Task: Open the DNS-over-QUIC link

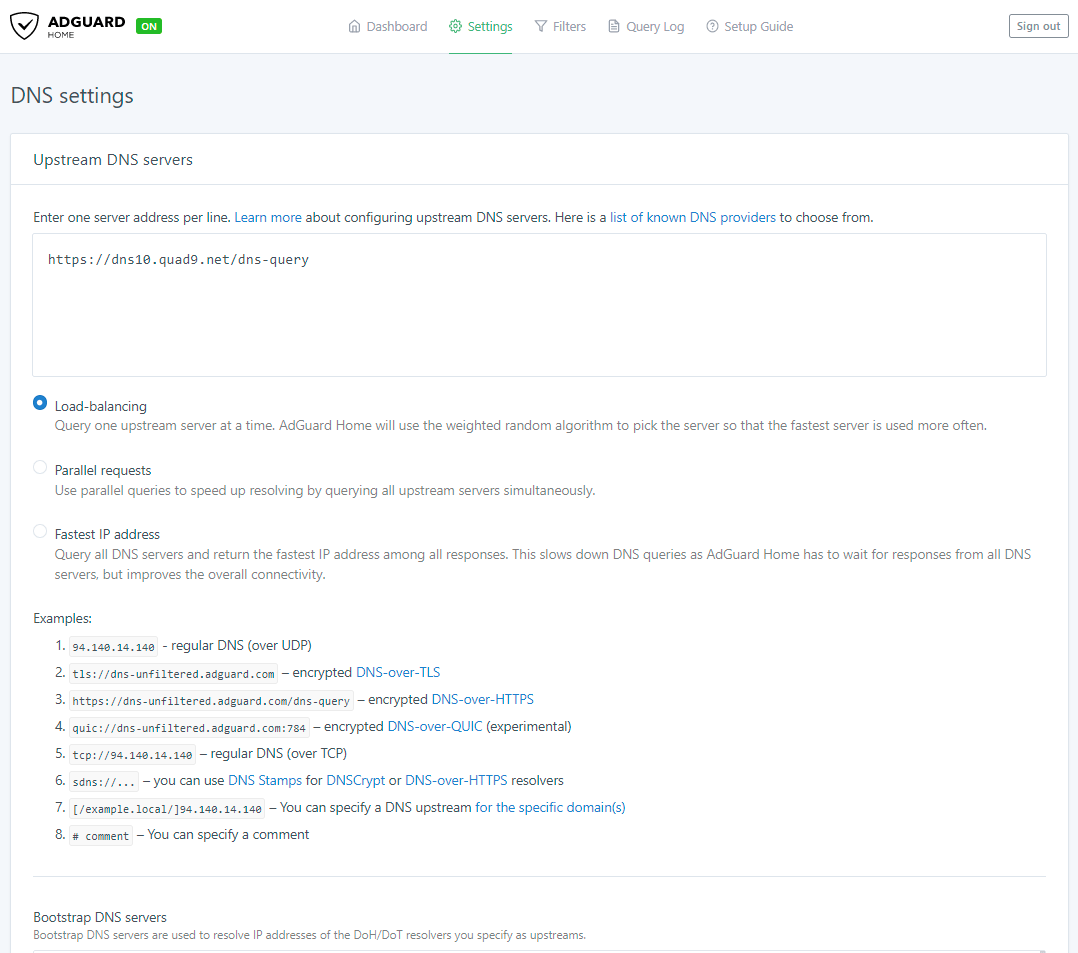Action: tap(435, 726)
